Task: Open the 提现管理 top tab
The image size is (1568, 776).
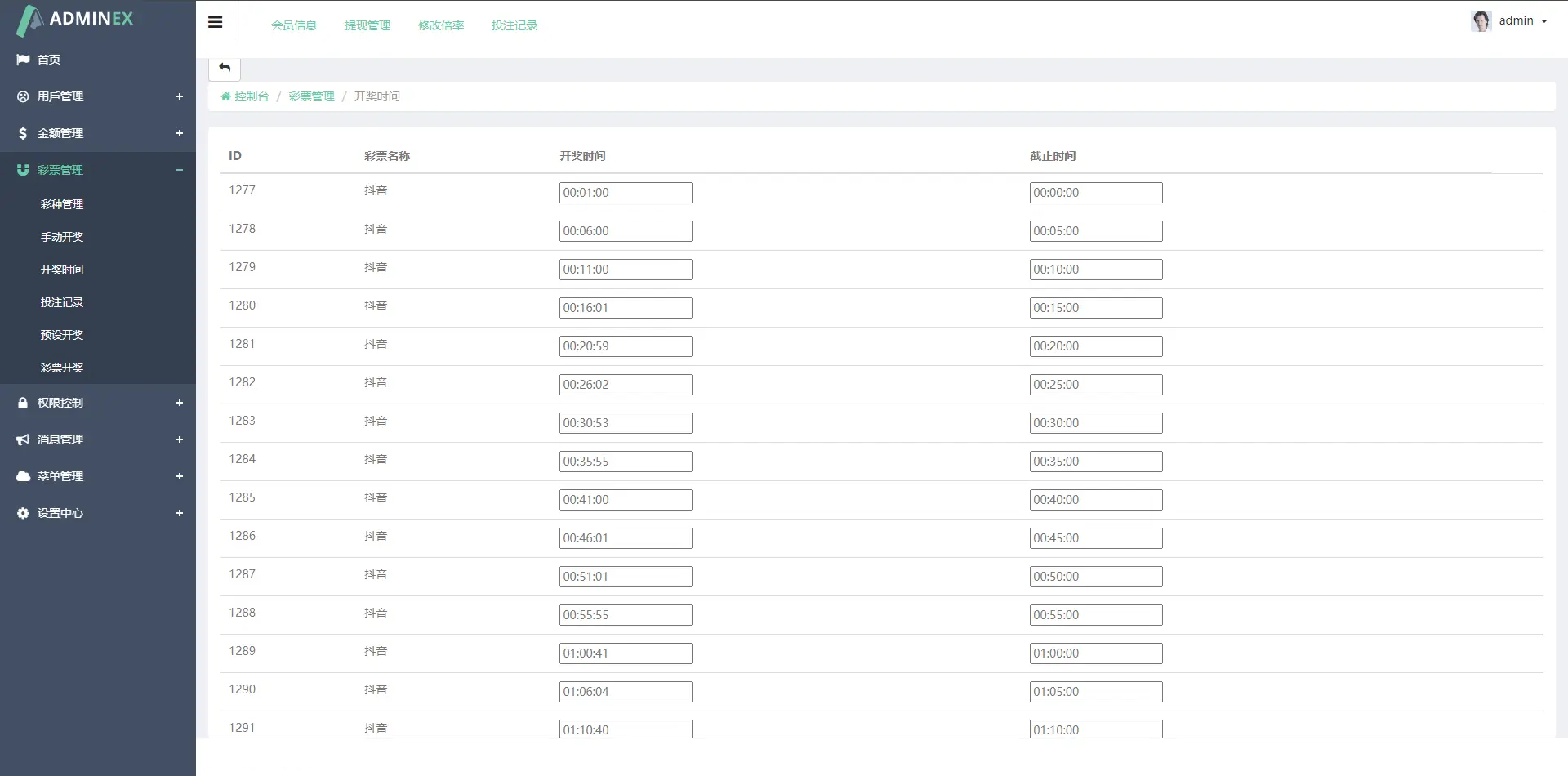Action: pos(367,25)
